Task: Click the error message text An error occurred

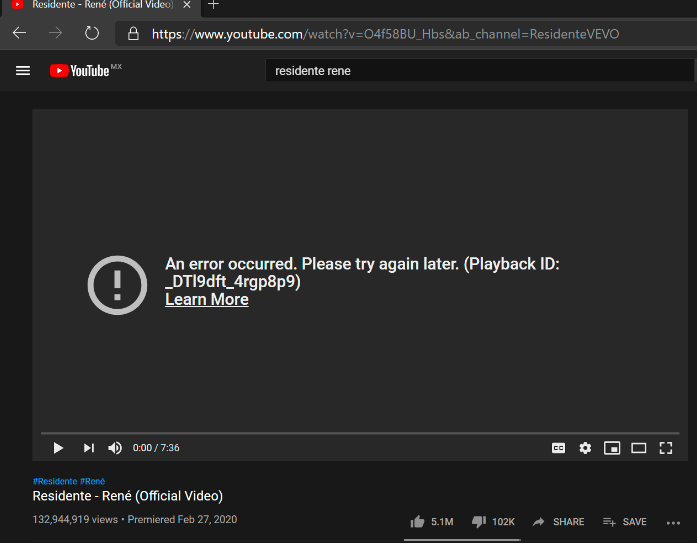Action: coord(231,264)
